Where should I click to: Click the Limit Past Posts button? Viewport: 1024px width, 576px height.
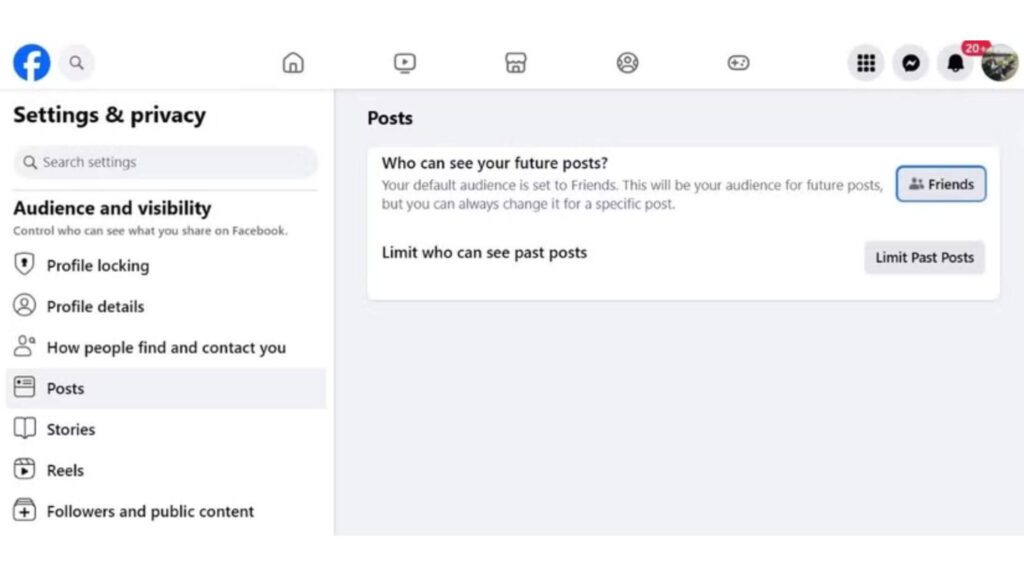(x=924, y=257)
